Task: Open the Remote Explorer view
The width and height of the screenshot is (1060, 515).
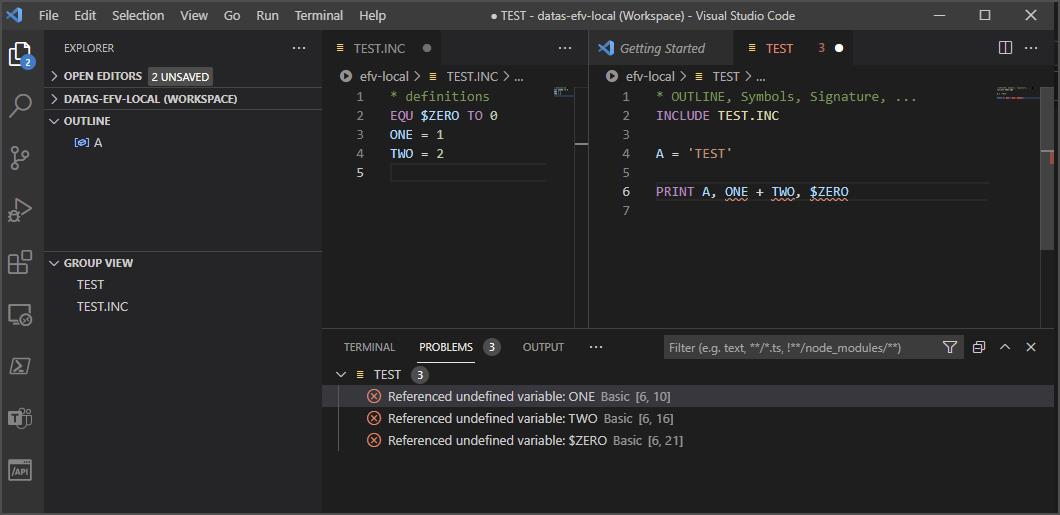Action: click(20, 315)
